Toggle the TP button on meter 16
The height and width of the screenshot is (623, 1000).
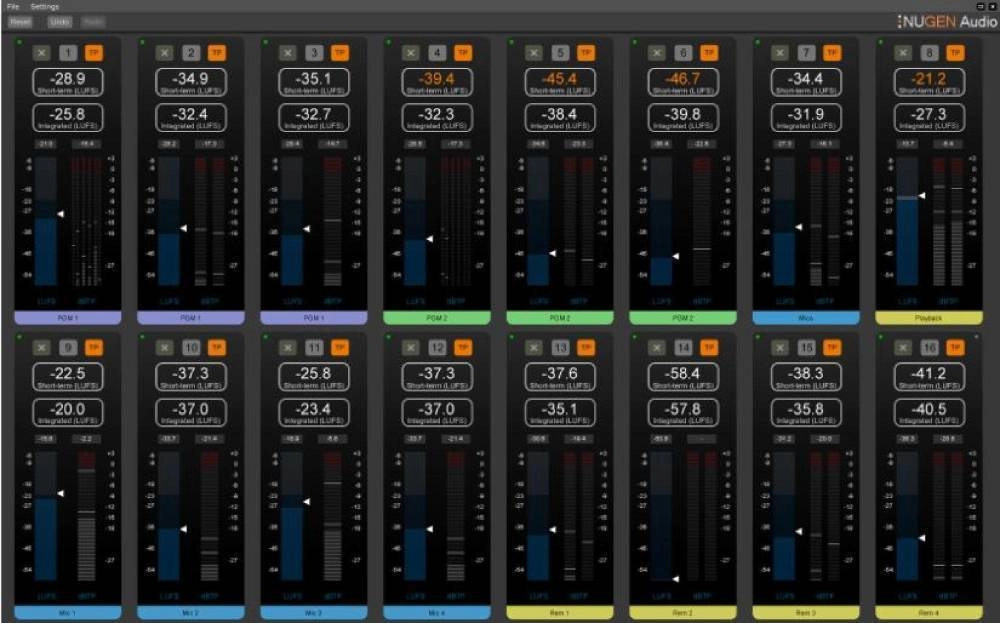956,348
